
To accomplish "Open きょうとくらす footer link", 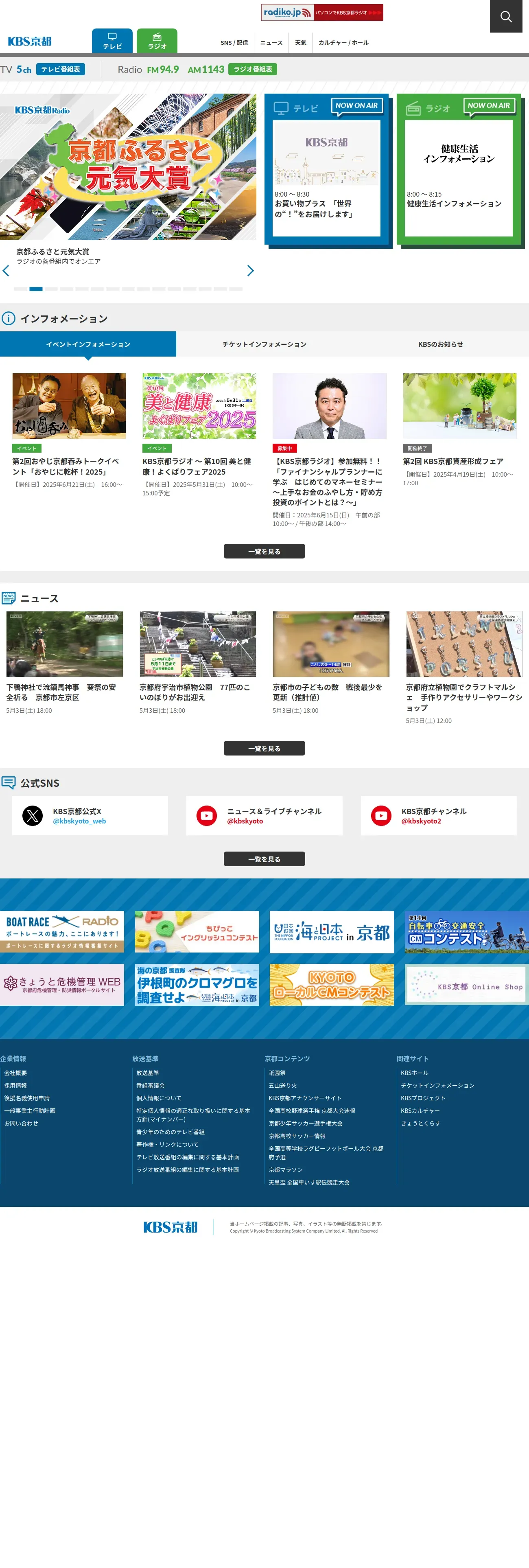I will (x=421, y=1123).
